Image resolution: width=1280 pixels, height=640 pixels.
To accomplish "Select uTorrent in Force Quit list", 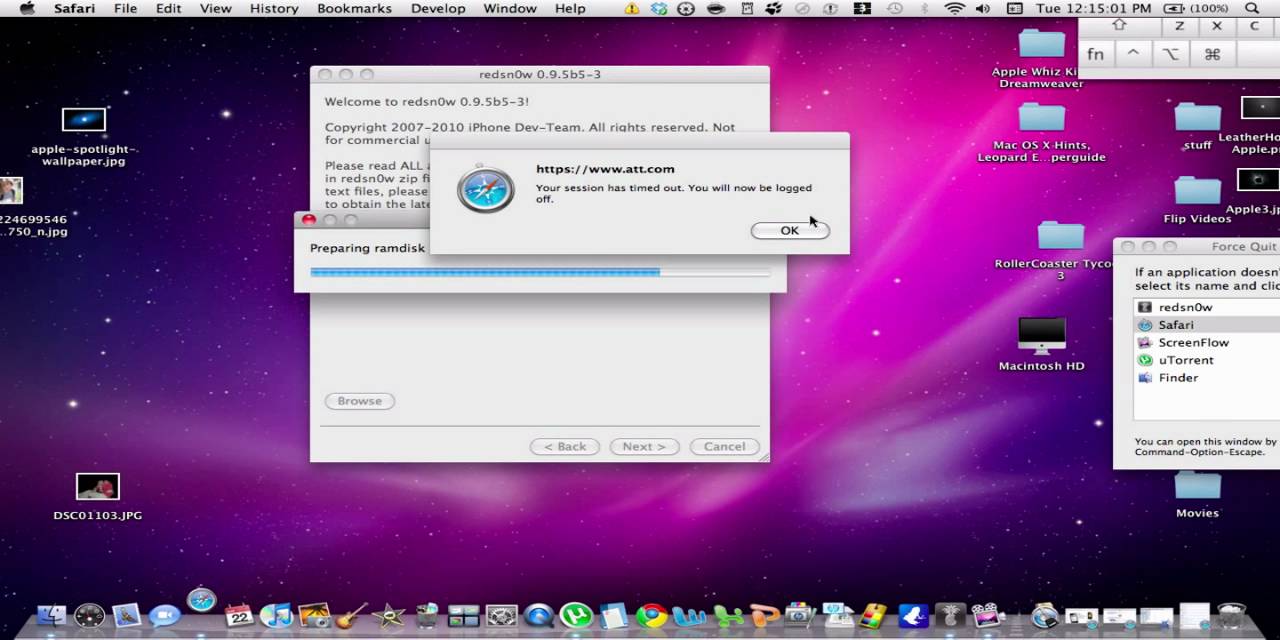I will 1207,360.
